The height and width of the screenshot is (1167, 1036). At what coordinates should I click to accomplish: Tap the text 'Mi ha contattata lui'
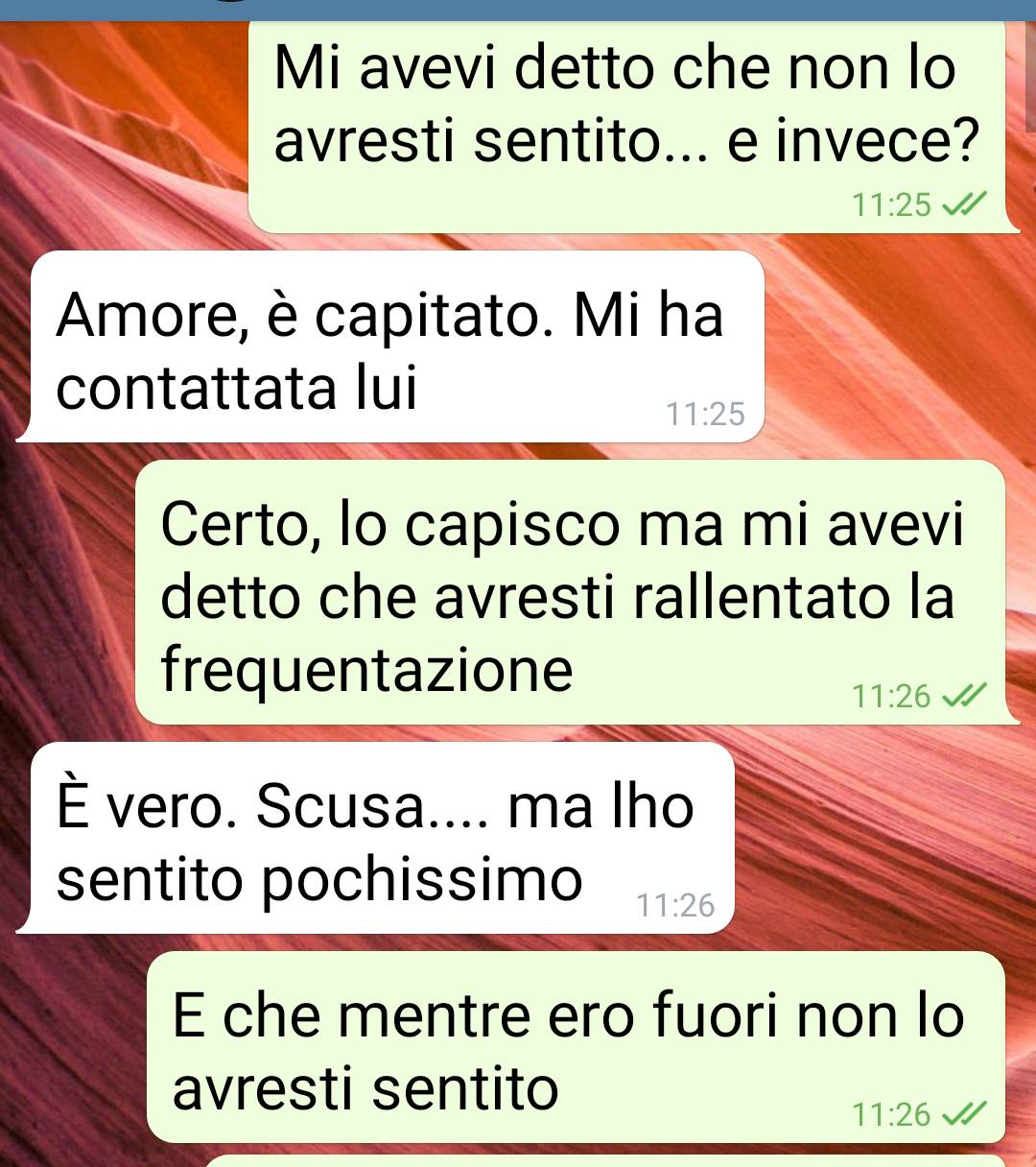point(389,352)
